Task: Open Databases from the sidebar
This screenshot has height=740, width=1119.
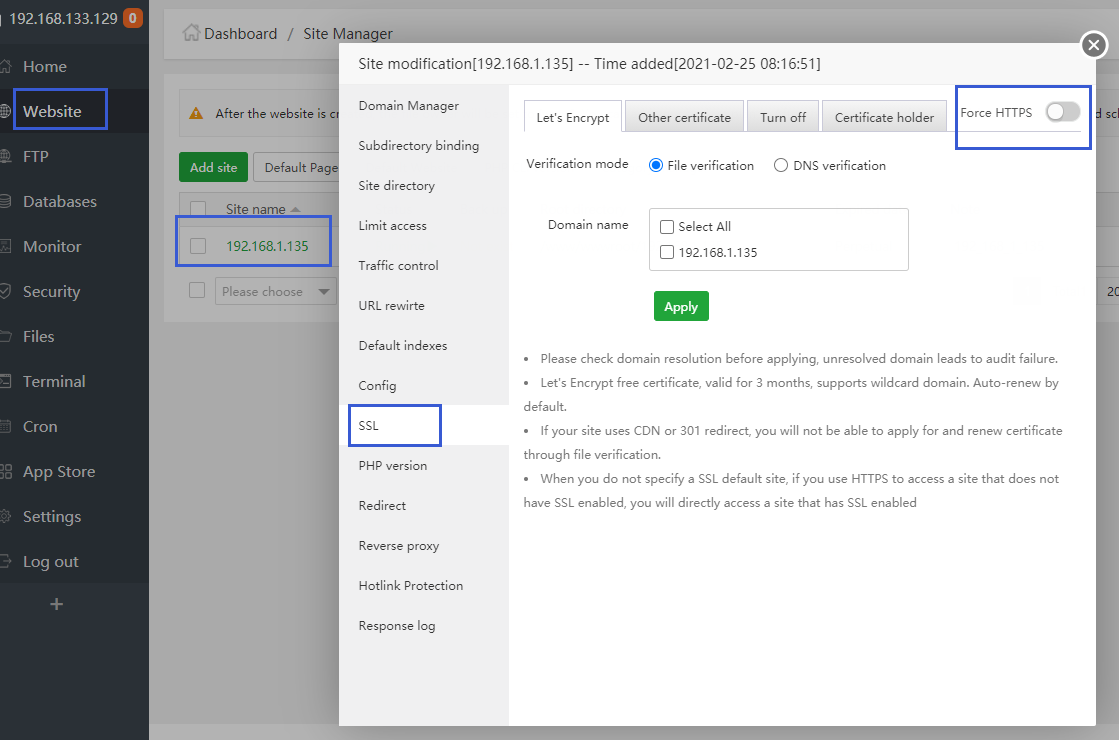Action: 60,201
